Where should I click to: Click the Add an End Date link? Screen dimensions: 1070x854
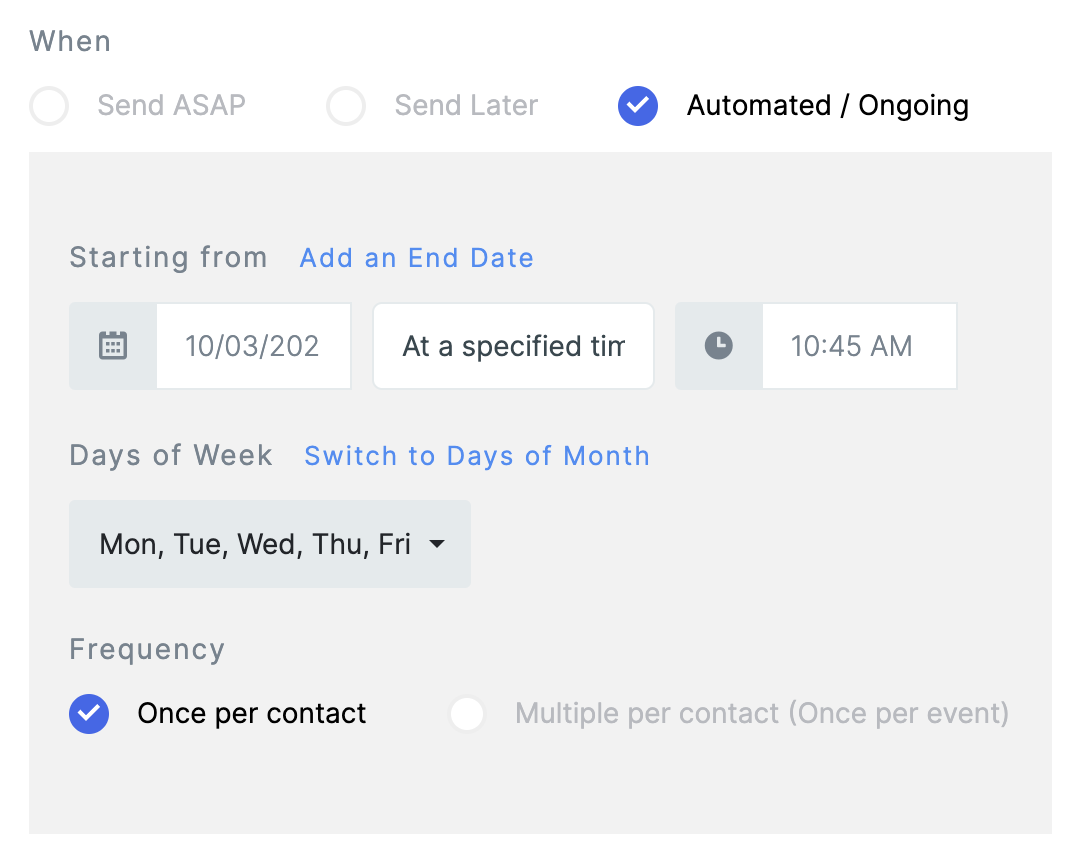[x=416, y=258]
